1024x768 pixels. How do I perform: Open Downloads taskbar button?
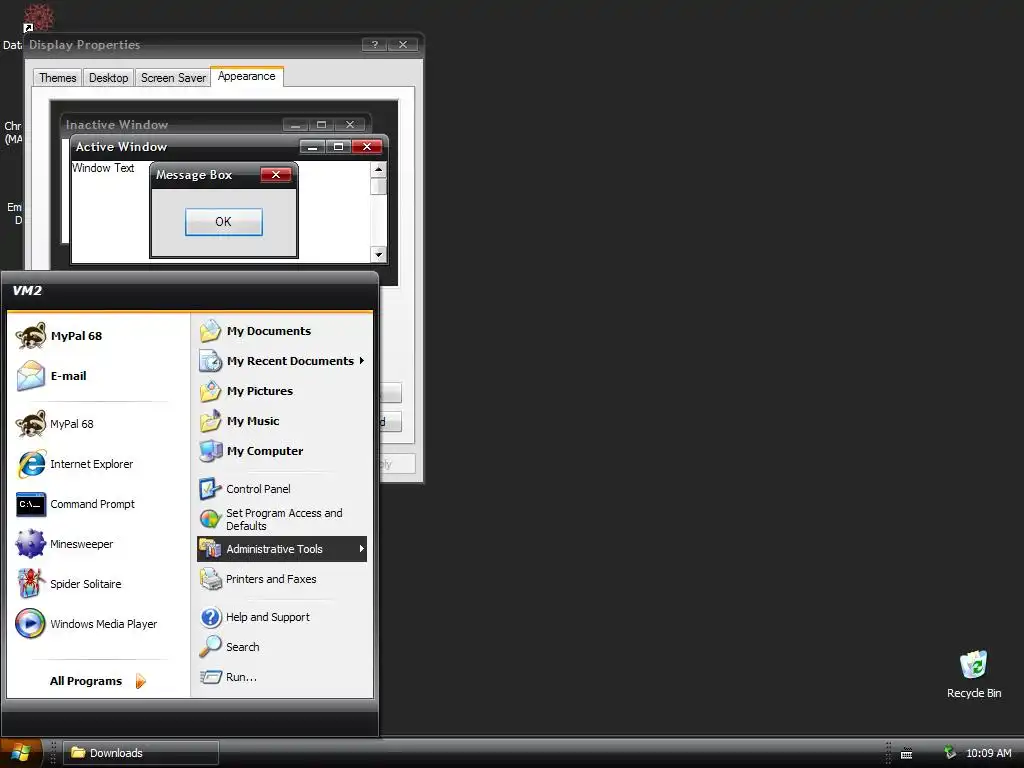click(x=141, y=753)
